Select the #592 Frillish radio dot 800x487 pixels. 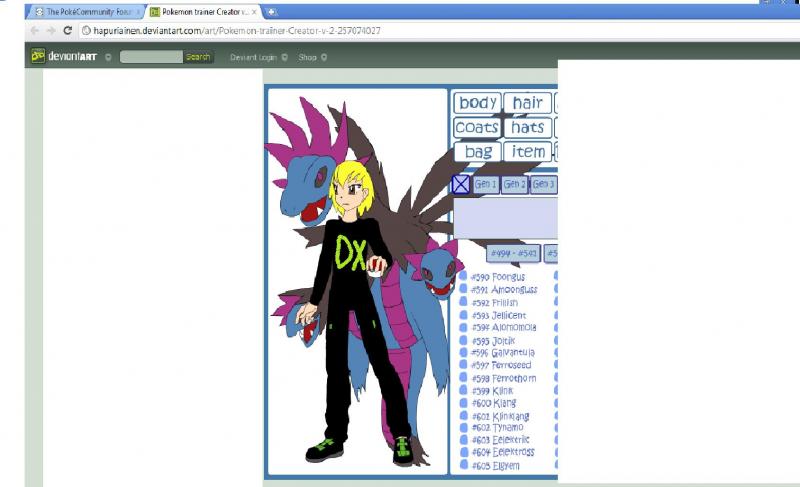[463, 302]
